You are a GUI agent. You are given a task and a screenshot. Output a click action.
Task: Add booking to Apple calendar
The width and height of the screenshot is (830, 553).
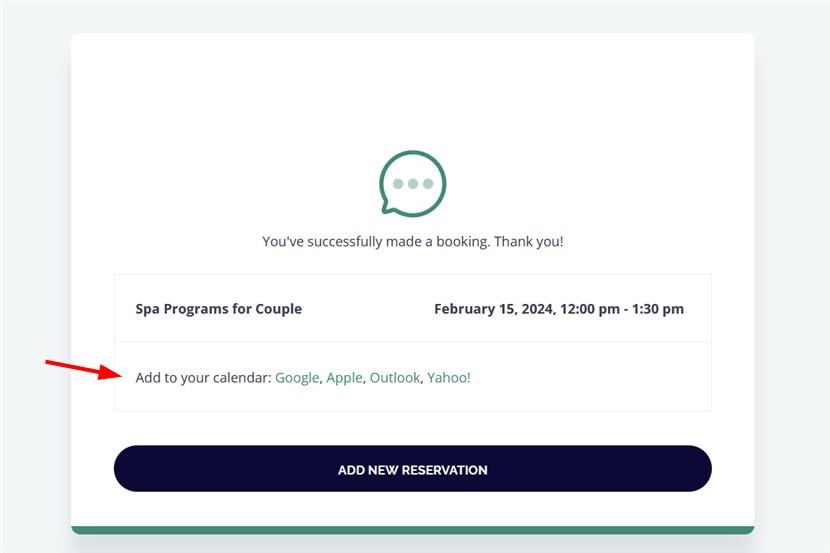(344, 378)
